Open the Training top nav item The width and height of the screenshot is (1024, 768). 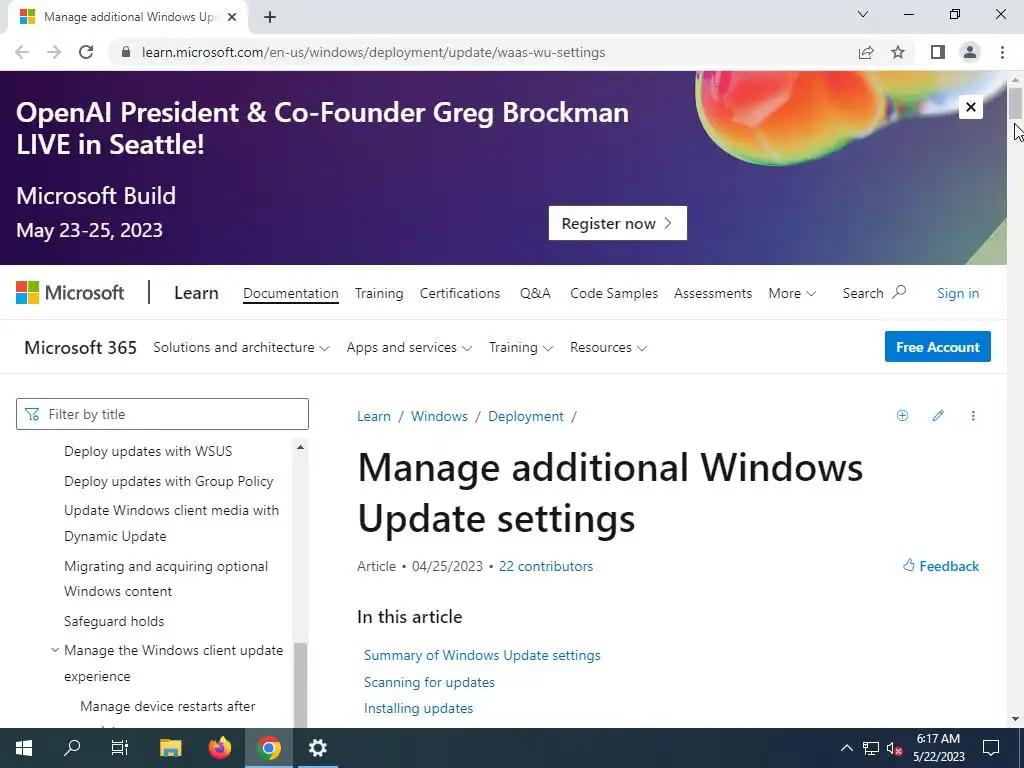coord(379,293)
